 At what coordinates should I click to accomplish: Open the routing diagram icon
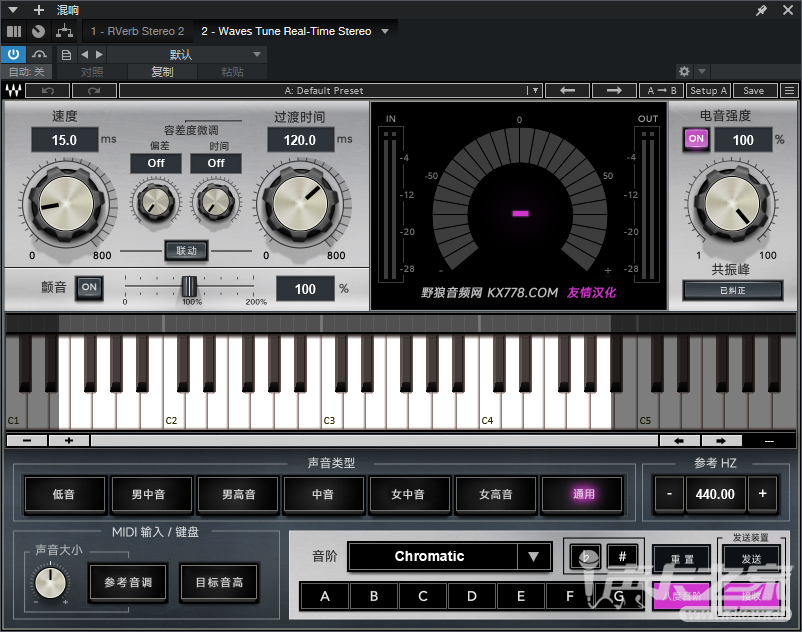[x=64, y=32]
